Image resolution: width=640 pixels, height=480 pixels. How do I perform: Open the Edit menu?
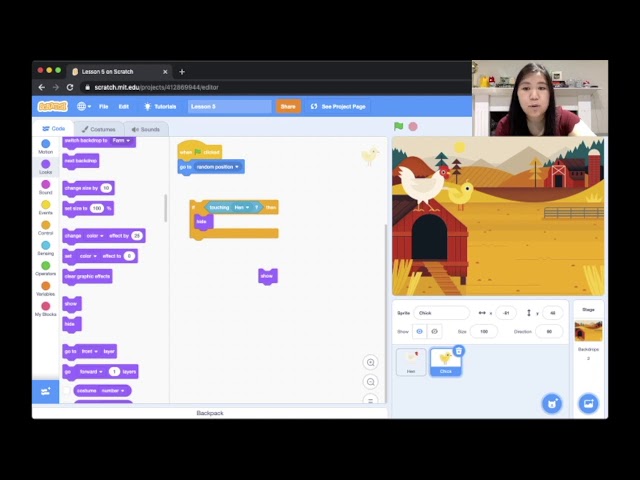(x=124, y=107)
